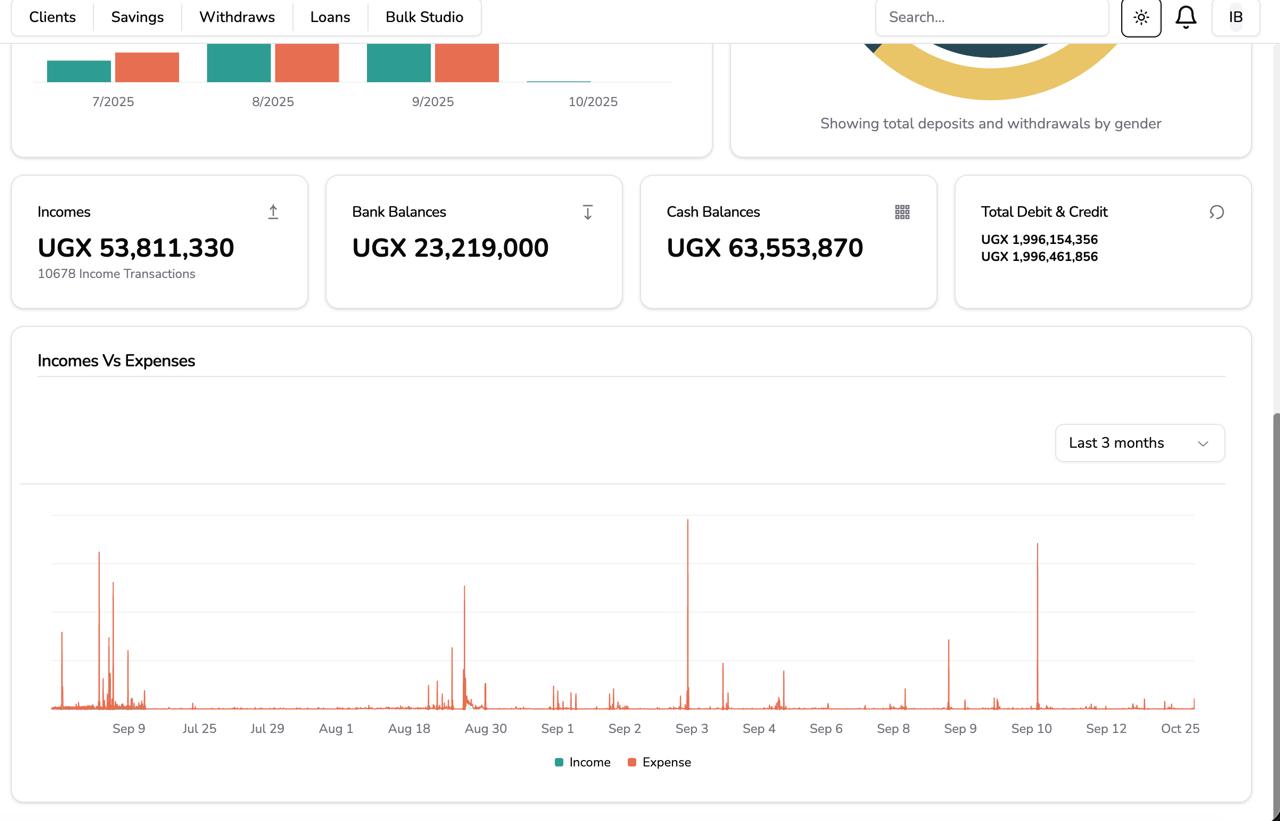Open the Last 3 months dropdown
Viewport: 1280px width, 821px height.
coord(1139,443)
